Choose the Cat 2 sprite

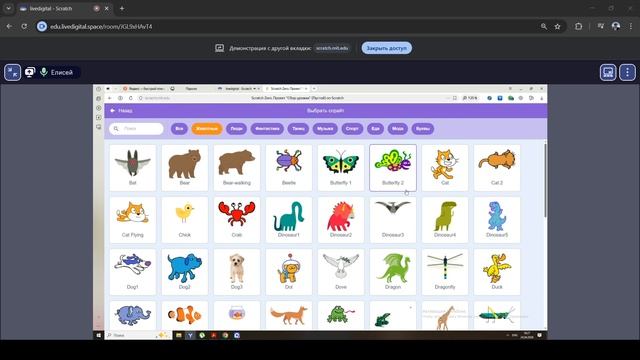coord(497,167)
